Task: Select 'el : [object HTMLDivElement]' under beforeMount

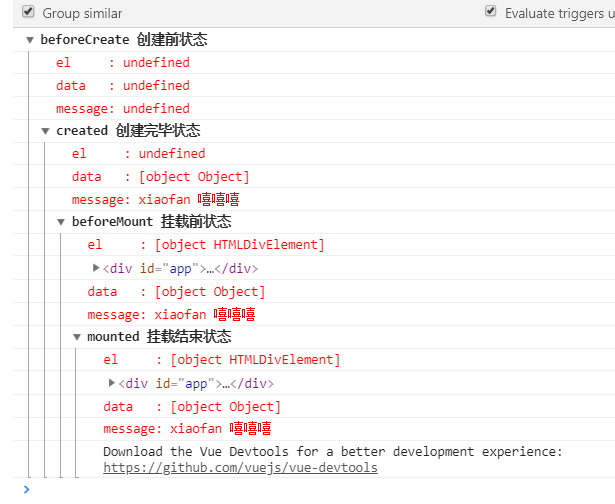Action: tap(206, 245)
